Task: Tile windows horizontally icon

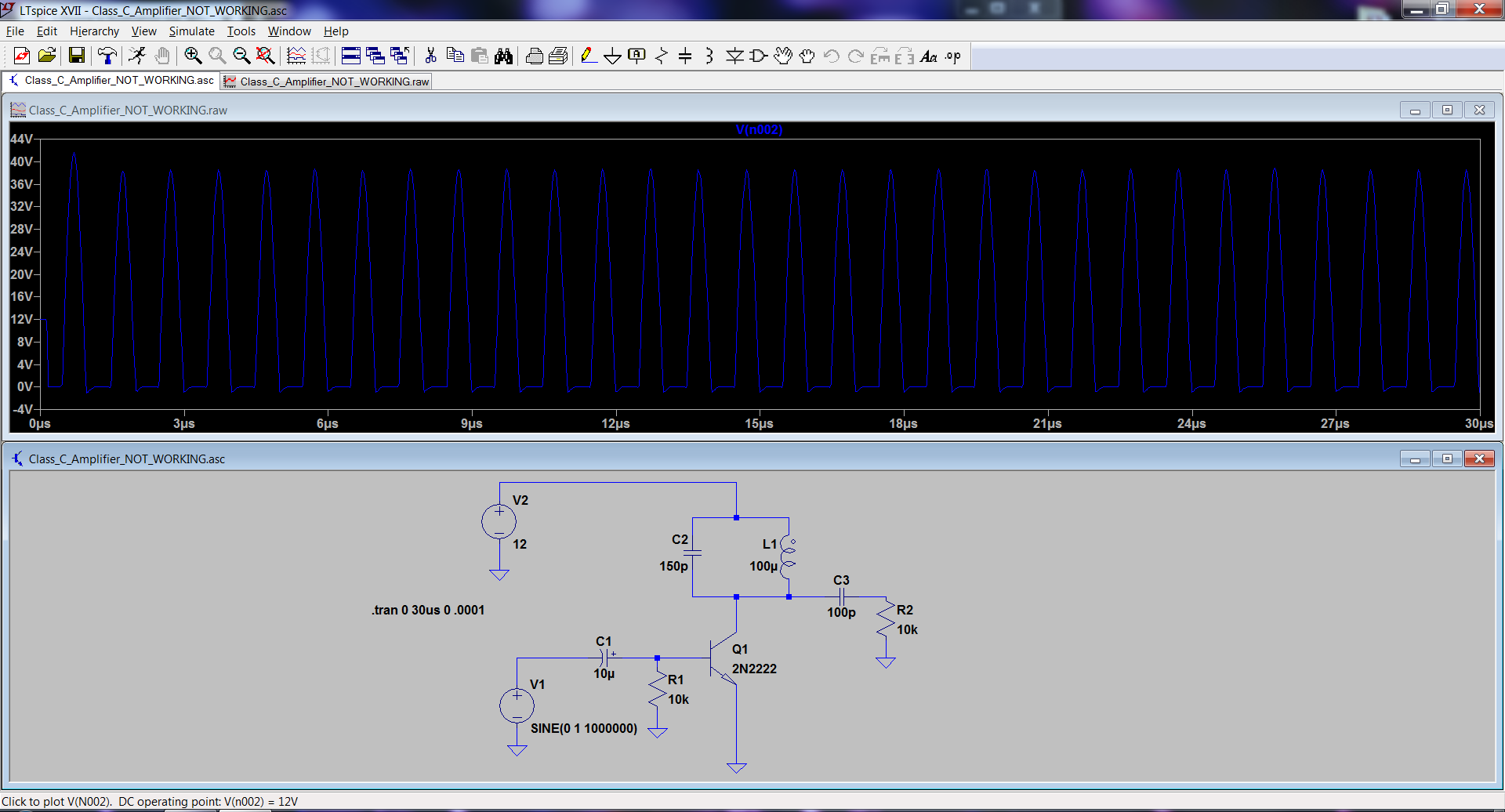Action: [x=351, y=56]
